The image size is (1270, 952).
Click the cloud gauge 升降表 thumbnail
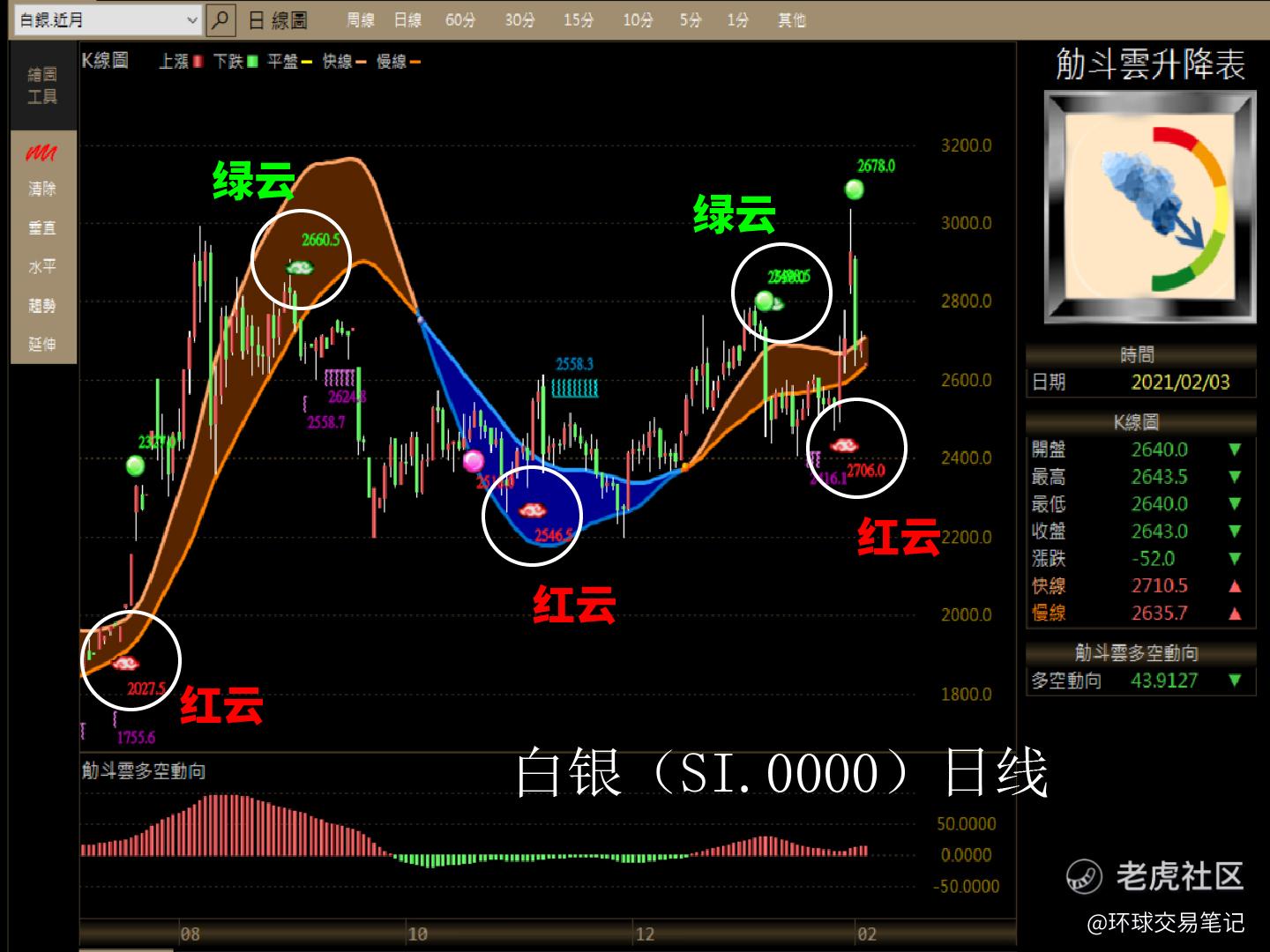click(1150, 207)
